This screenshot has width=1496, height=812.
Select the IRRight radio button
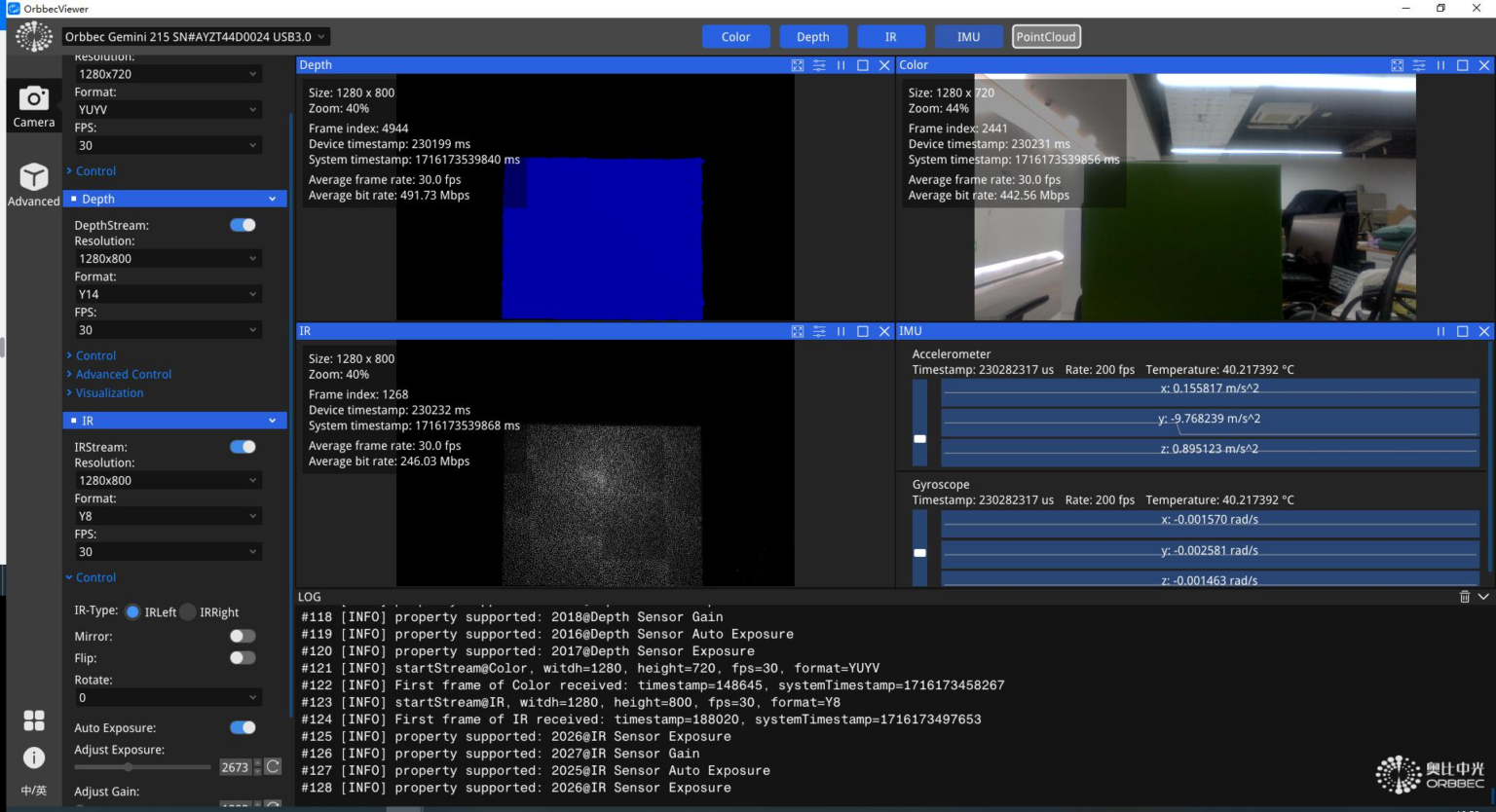click(189, 612)
